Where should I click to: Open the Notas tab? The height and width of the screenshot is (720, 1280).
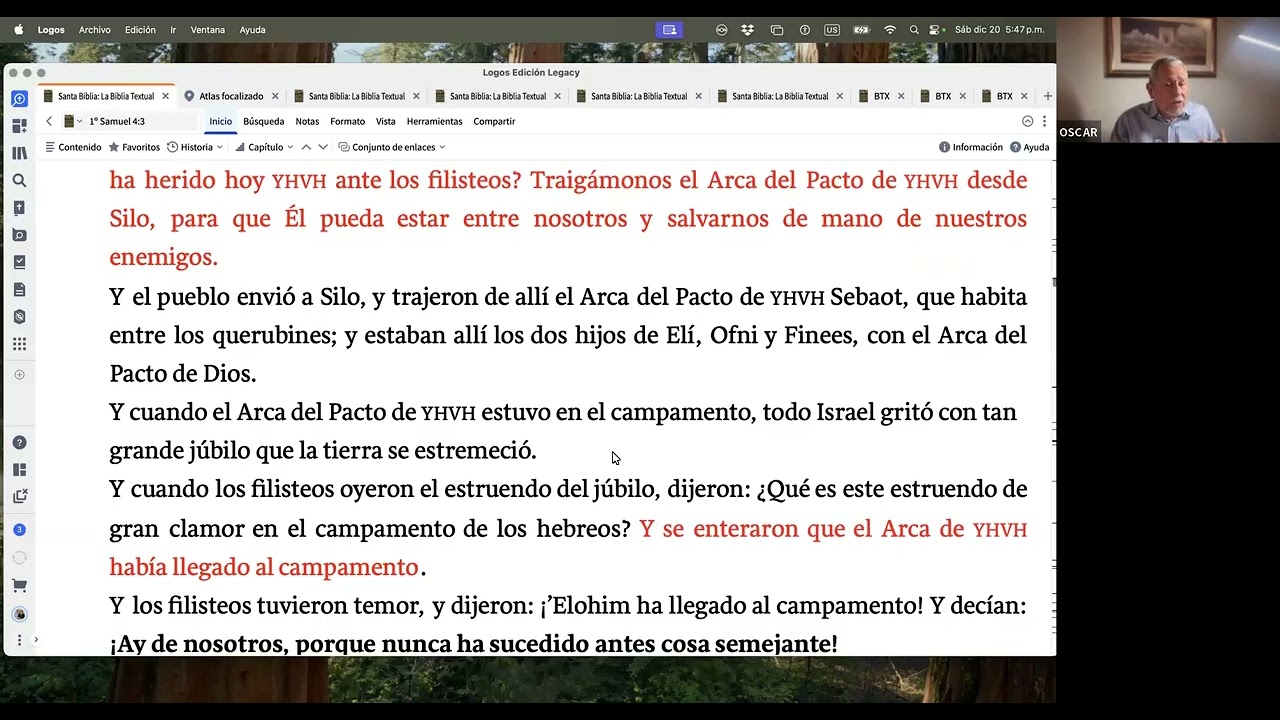point(307,121)
